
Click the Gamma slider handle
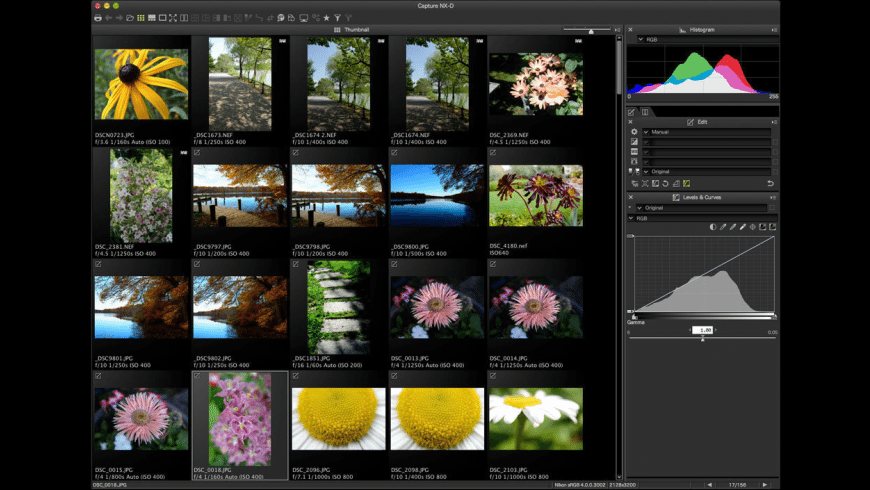702,339
